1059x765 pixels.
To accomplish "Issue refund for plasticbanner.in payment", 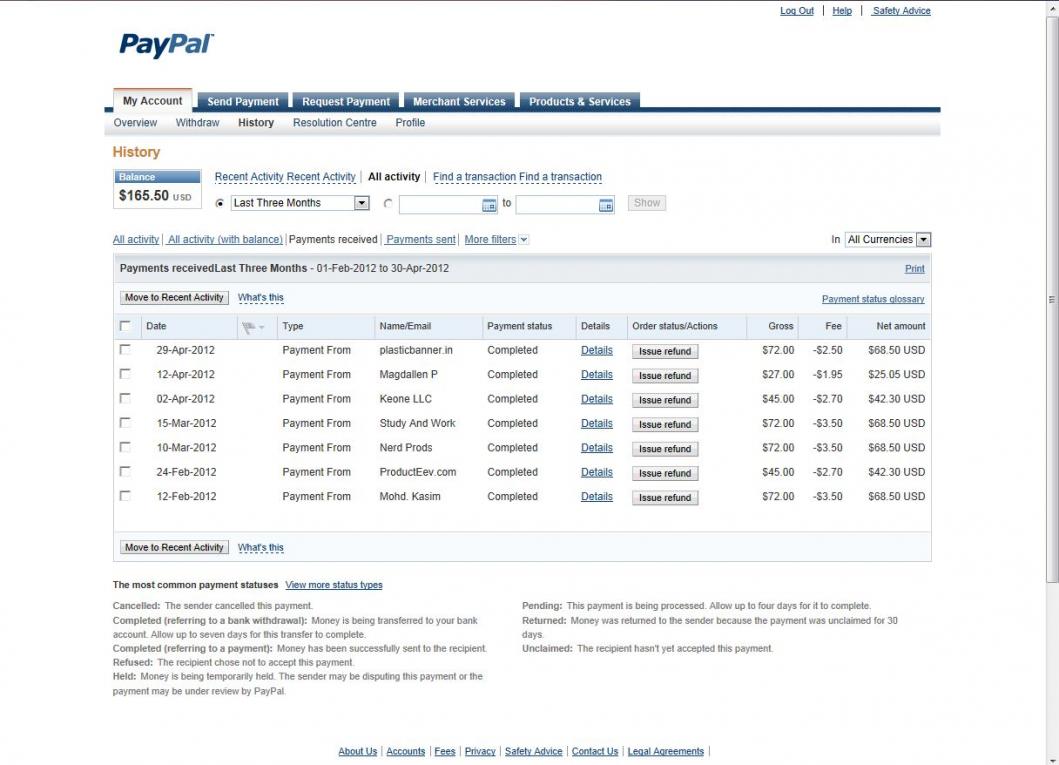I will point(665,351).
